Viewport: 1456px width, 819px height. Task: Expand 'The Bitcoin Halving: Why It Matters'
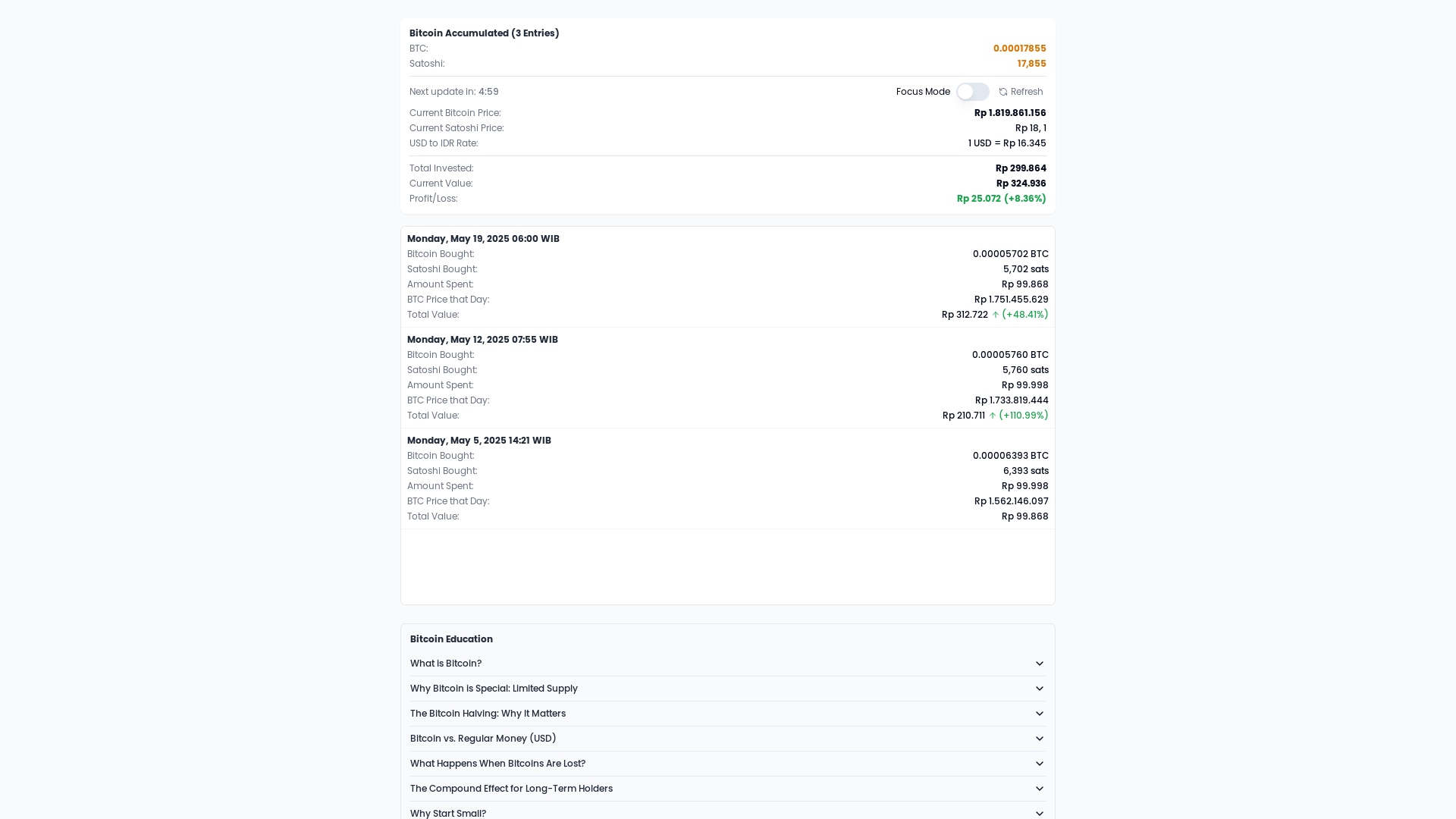727,714
